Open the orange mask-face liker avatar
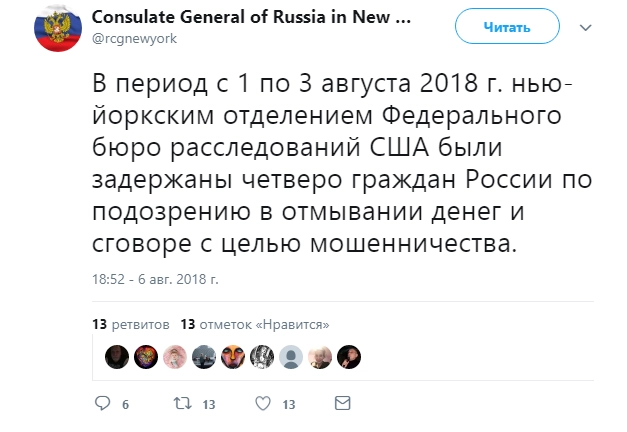627x432 pixels. click(232, 356)
